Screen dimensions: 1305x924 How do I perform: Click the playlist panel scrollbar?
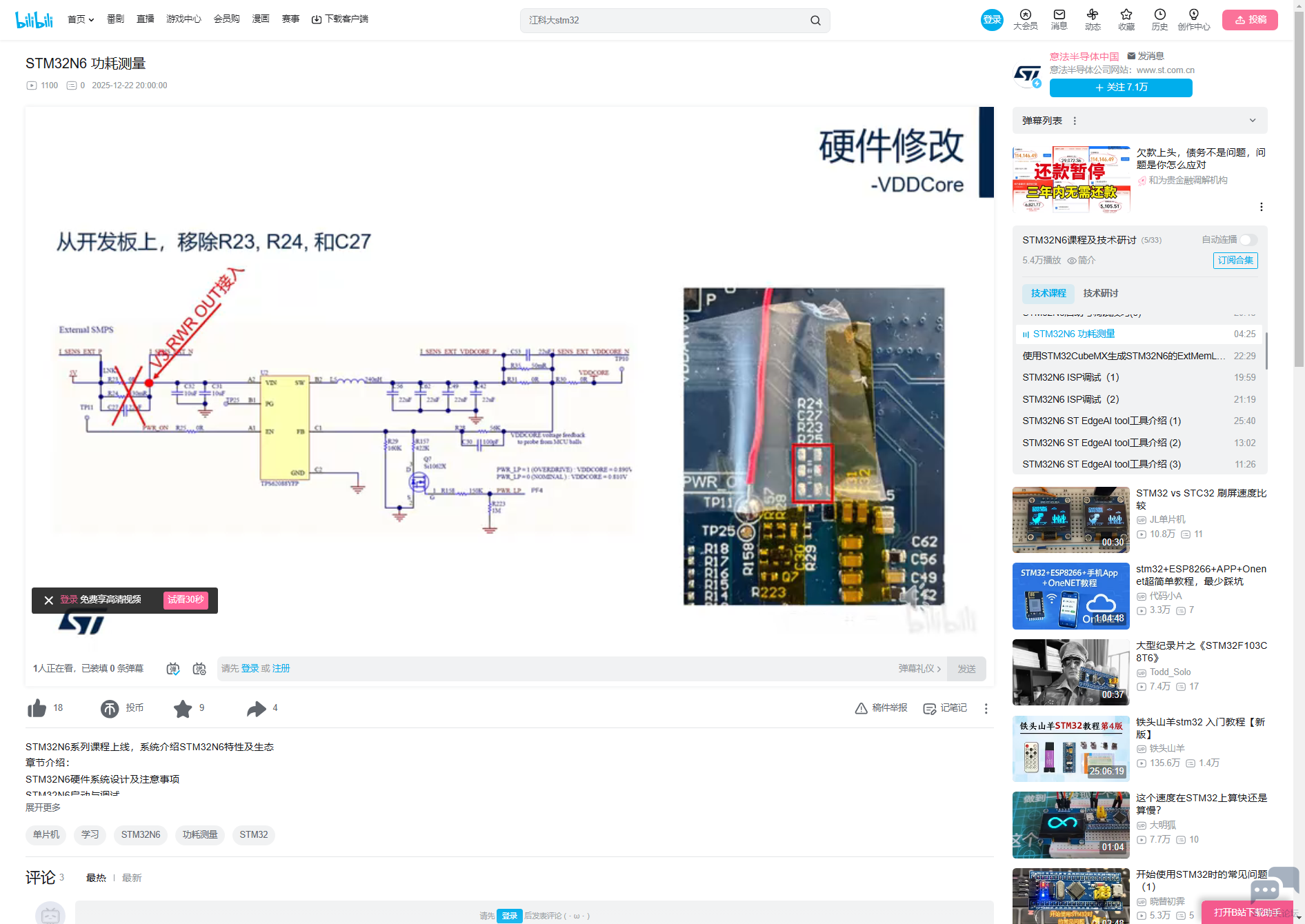(x=1266, y=350)
